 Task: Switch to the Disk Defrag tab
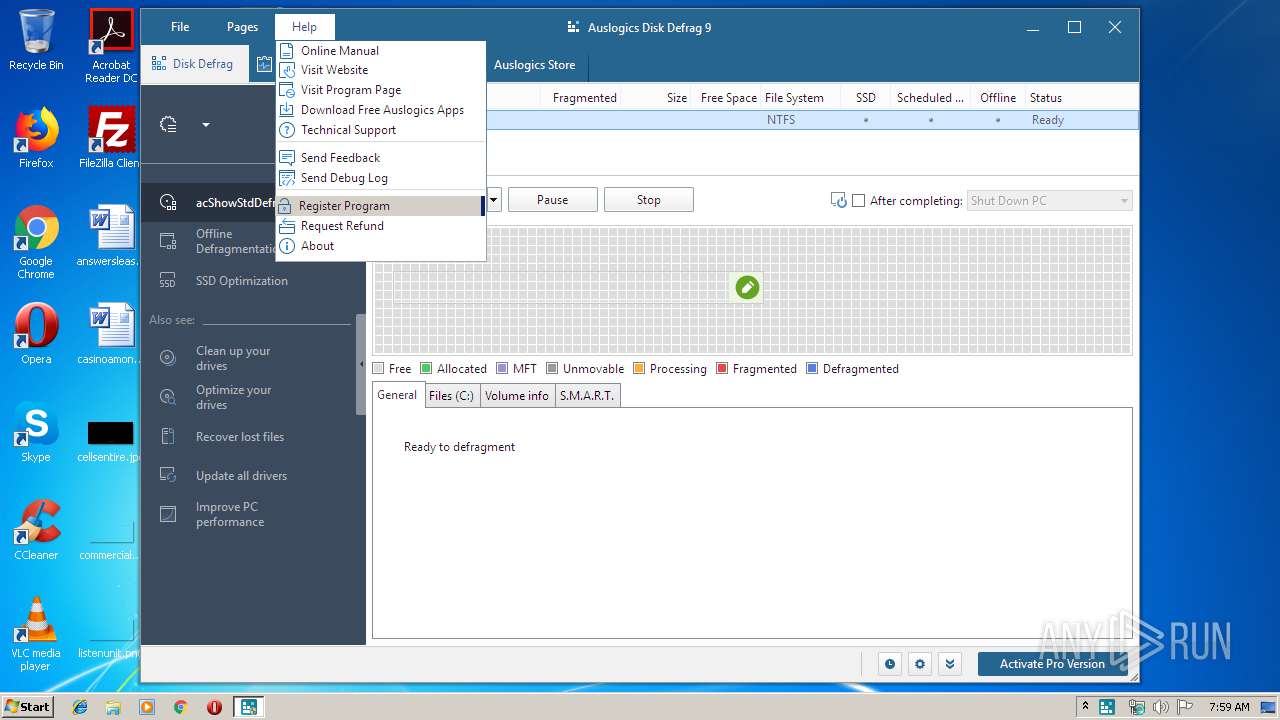[x=194, y=64]
